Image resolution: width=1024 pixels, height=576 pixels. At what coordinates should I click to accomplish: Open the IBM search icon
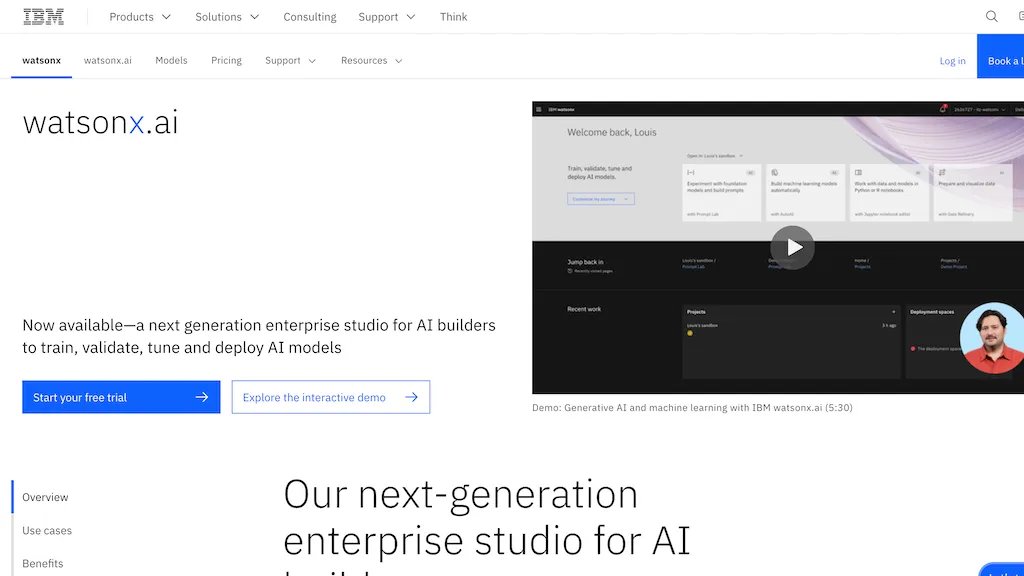[x=991, y=16]
